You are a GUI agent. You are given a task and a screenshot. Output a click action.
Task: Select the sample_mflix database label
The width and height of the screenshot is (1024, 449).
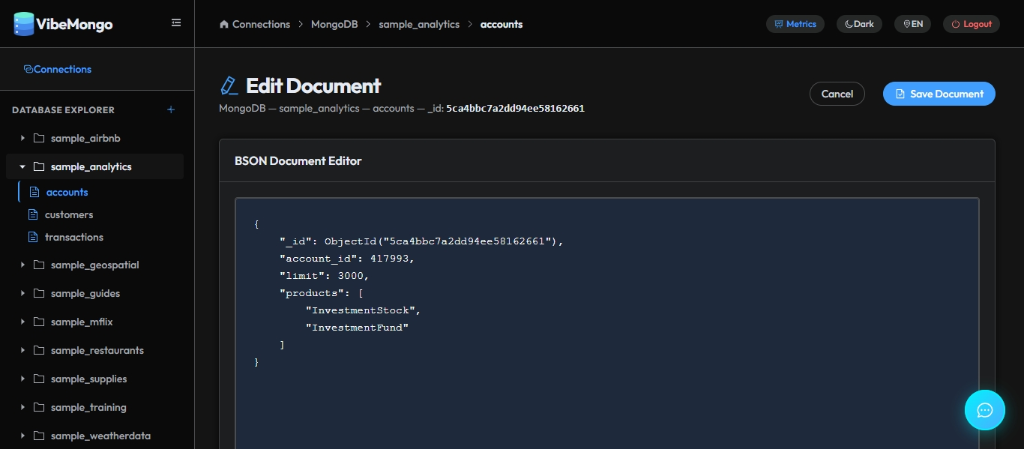[82, 322]
